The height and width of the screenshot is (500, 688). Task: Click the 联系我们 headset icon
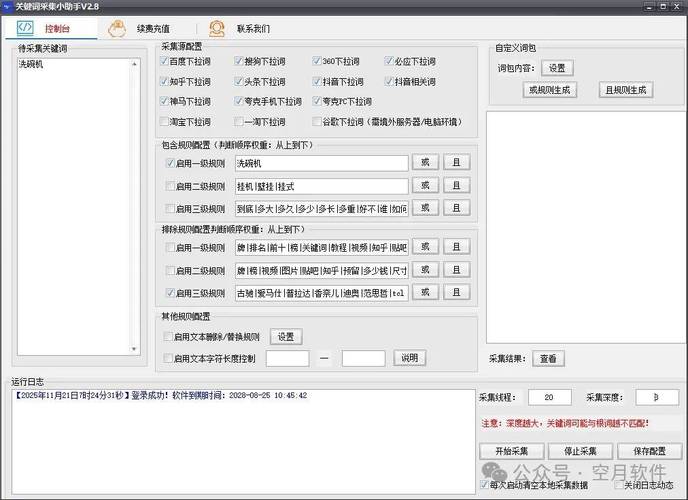[x=217, y=29]
